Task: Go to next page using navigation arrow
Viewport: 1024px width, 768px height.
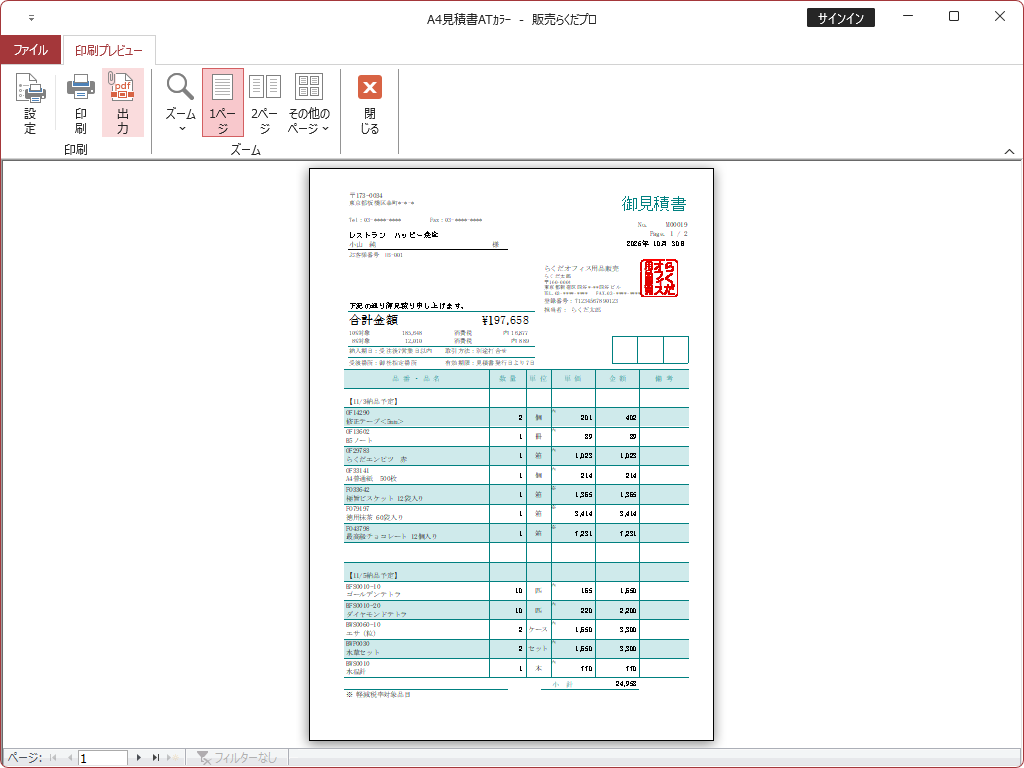Action: pyautogui.click(x=139, y=758)
